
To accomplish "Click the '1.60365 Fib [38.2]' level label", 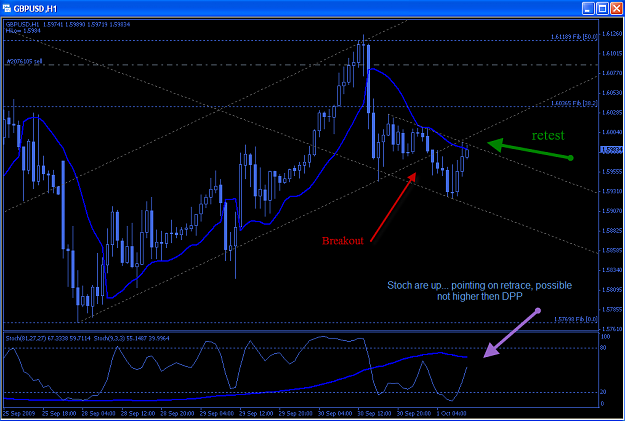I will (x=574, y=103).
